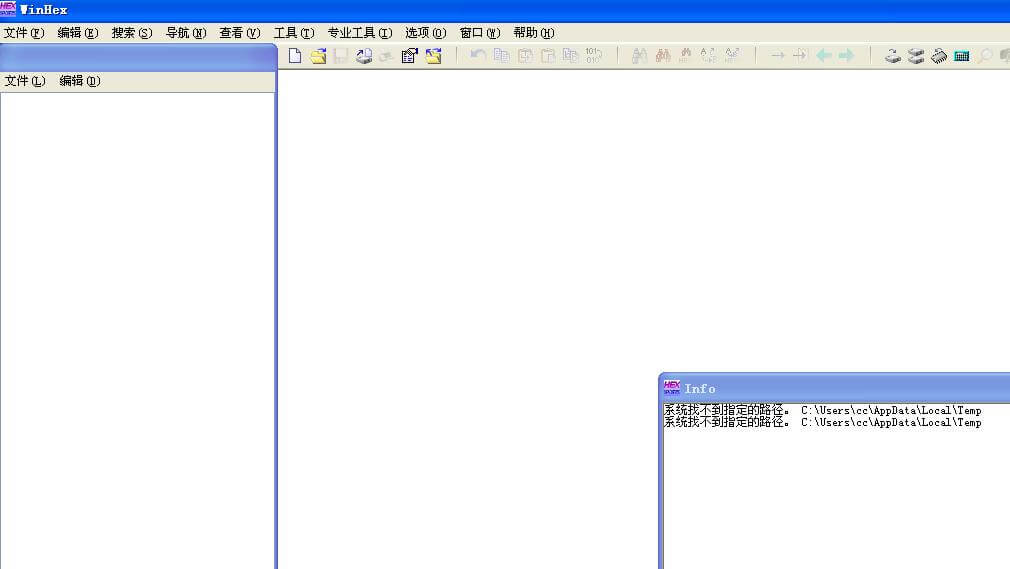This screenshot has width=1010, height=569.
Task: Open the 专业工具(I) menu
Action: coord(359,33)
